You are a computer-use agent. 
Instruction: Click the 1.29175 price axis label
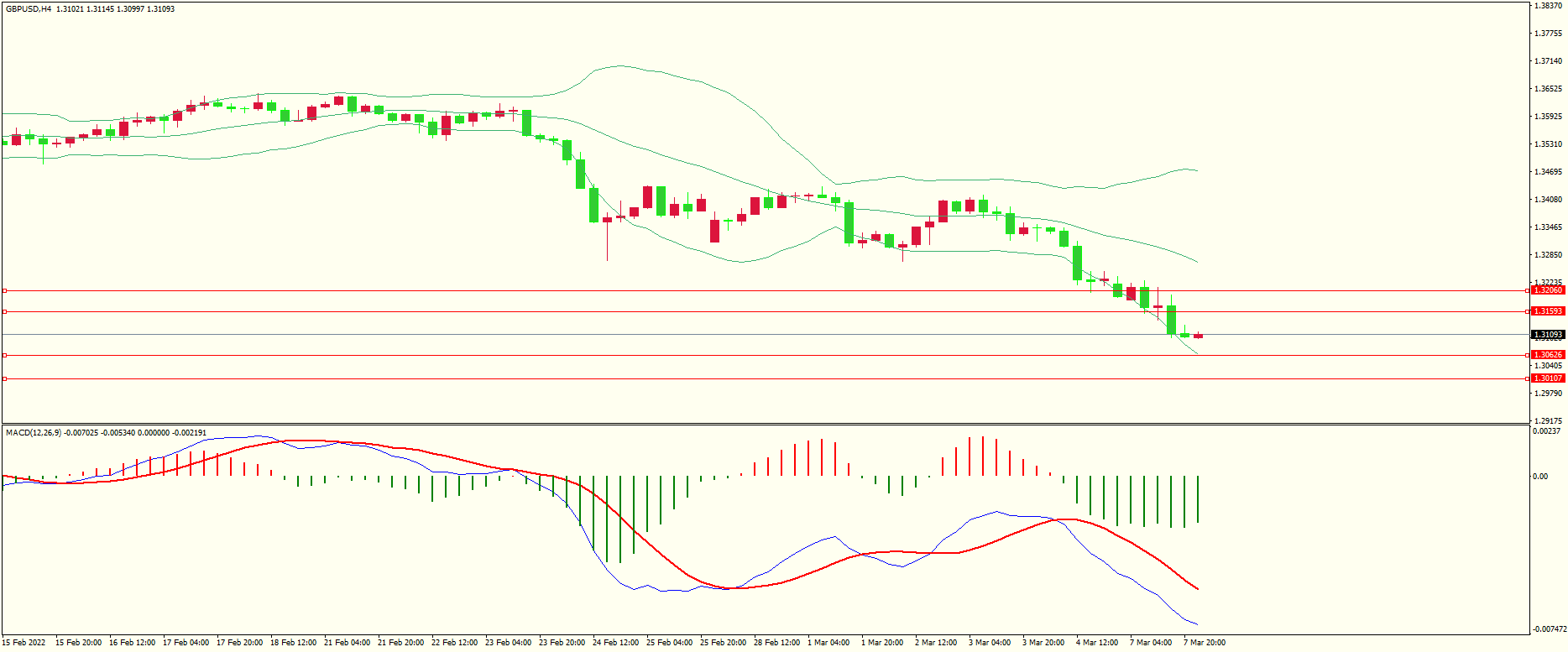coord(1548,421)
